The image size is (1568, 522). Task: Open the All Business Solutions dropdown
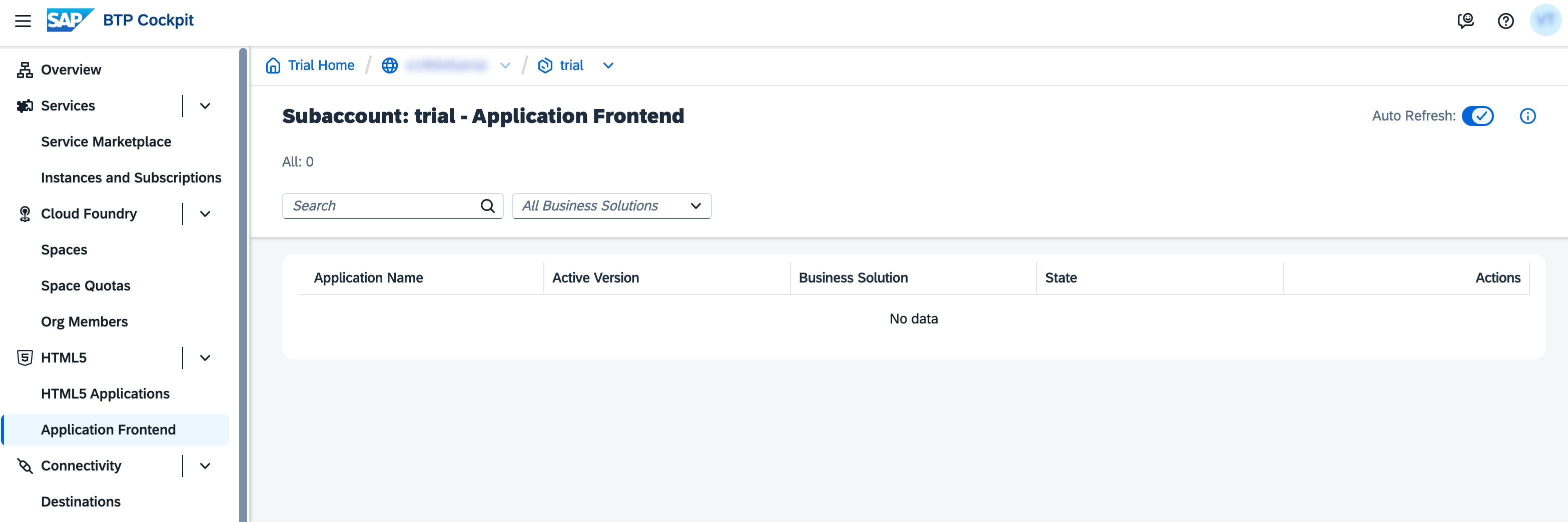[695, 205]
